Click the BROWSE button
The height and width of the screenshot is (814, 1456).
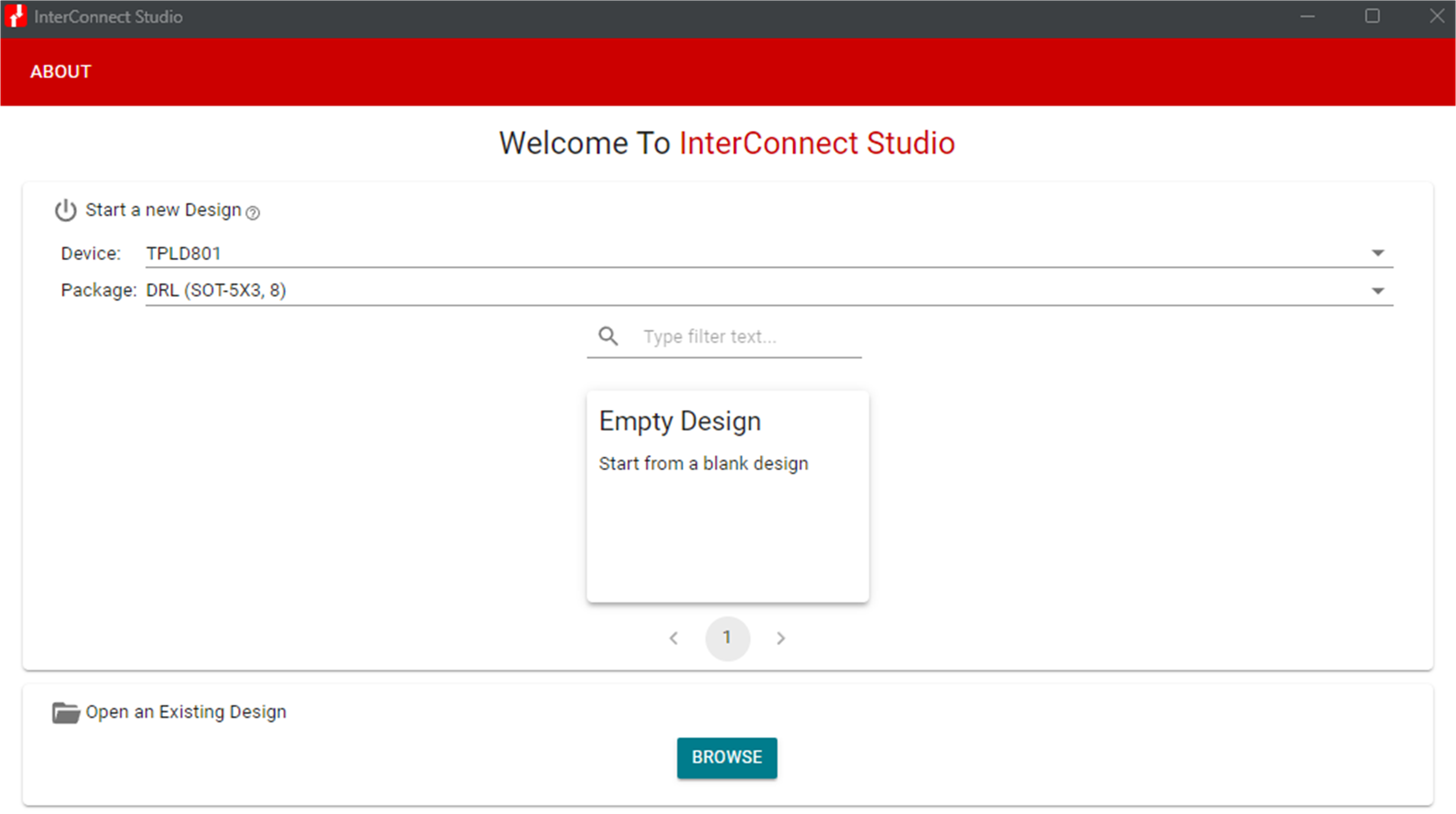(x=727, y=757)
